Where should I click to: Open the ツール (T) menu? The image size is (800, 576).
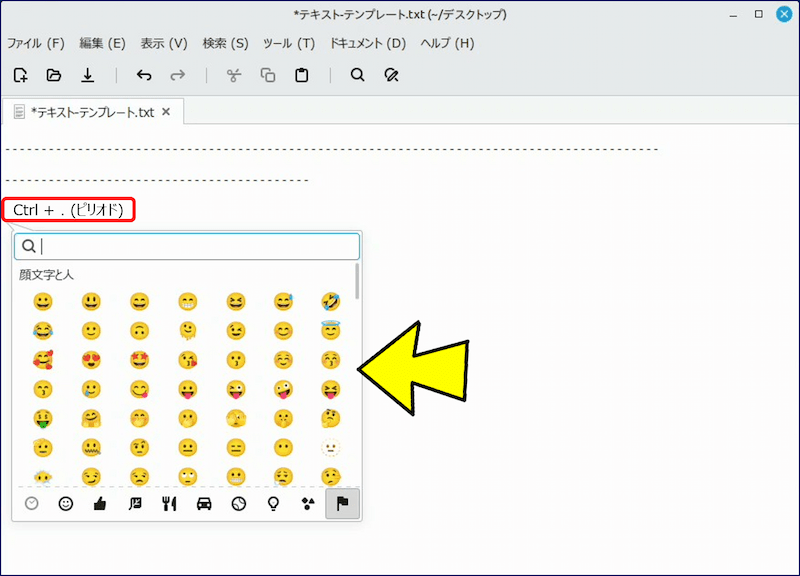coord(288,43)
